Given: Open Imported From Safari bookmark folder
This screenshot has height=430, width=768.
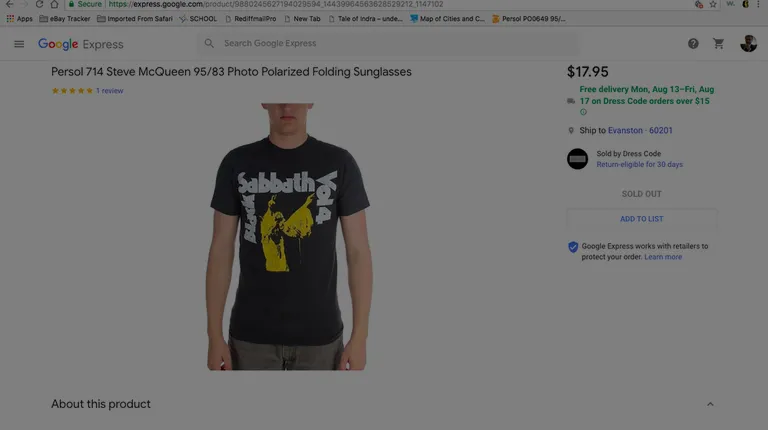Looking at the screenshot, I should tap(135, 19).
